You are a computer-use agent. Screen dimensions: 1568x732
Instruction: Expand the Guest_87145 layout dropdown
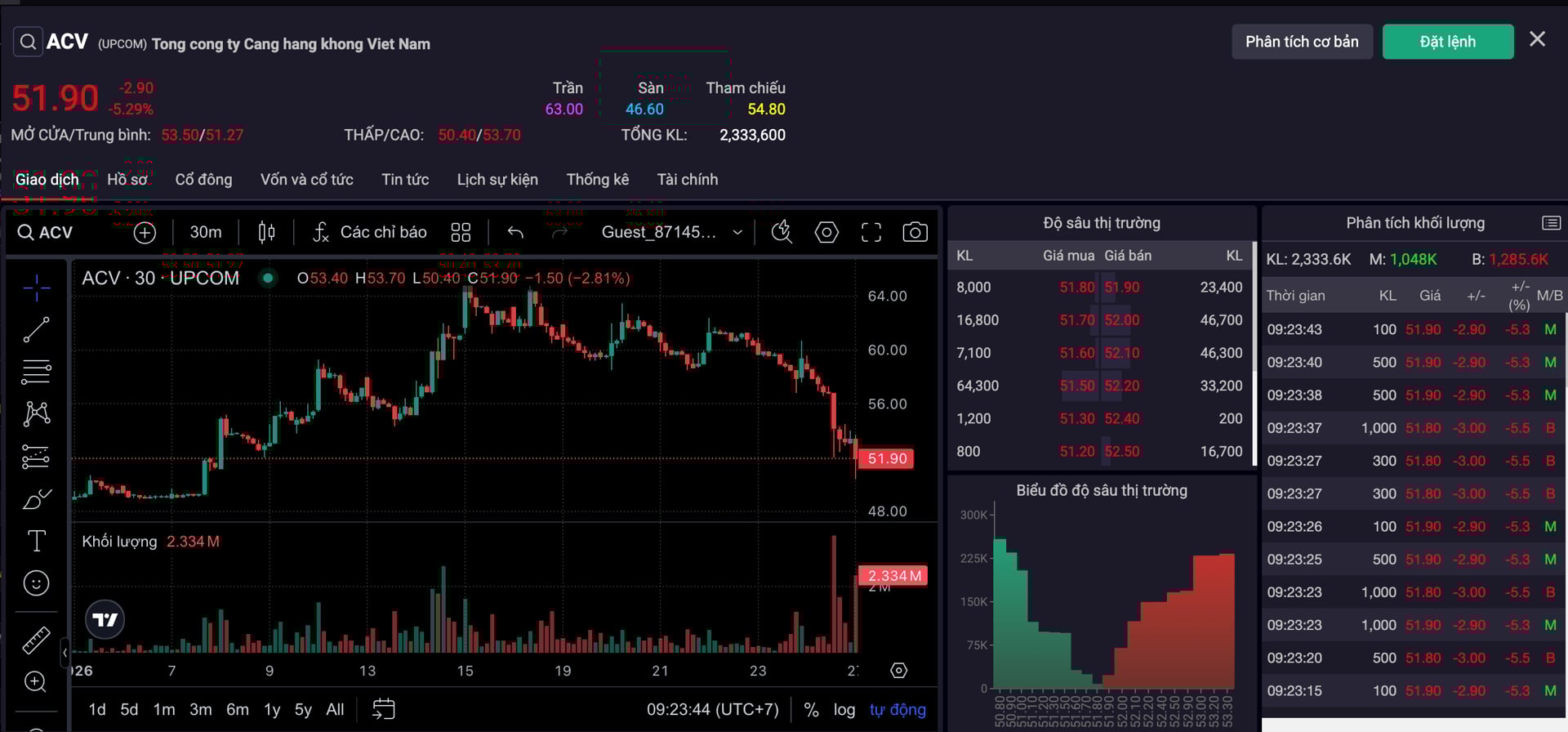(737, 233)
